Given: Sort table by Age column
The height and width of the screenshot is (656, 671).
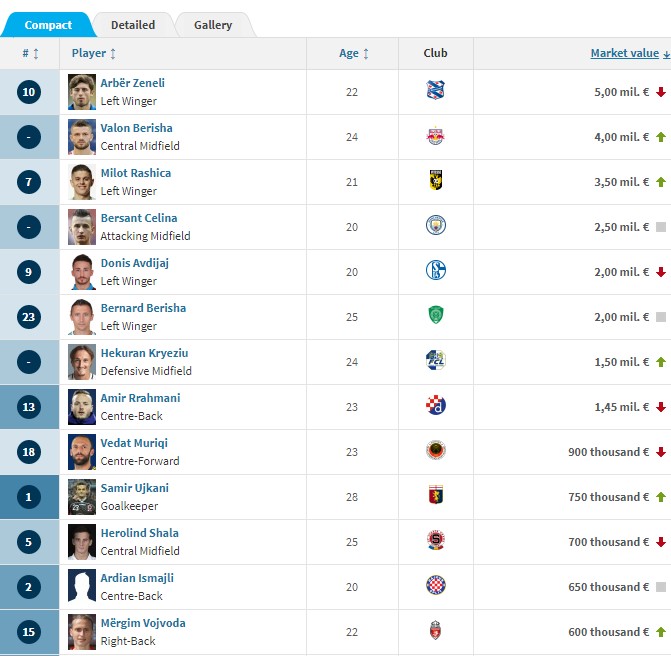Looking at the screenshot, I should pyautogui.click(x=354, y=54).
